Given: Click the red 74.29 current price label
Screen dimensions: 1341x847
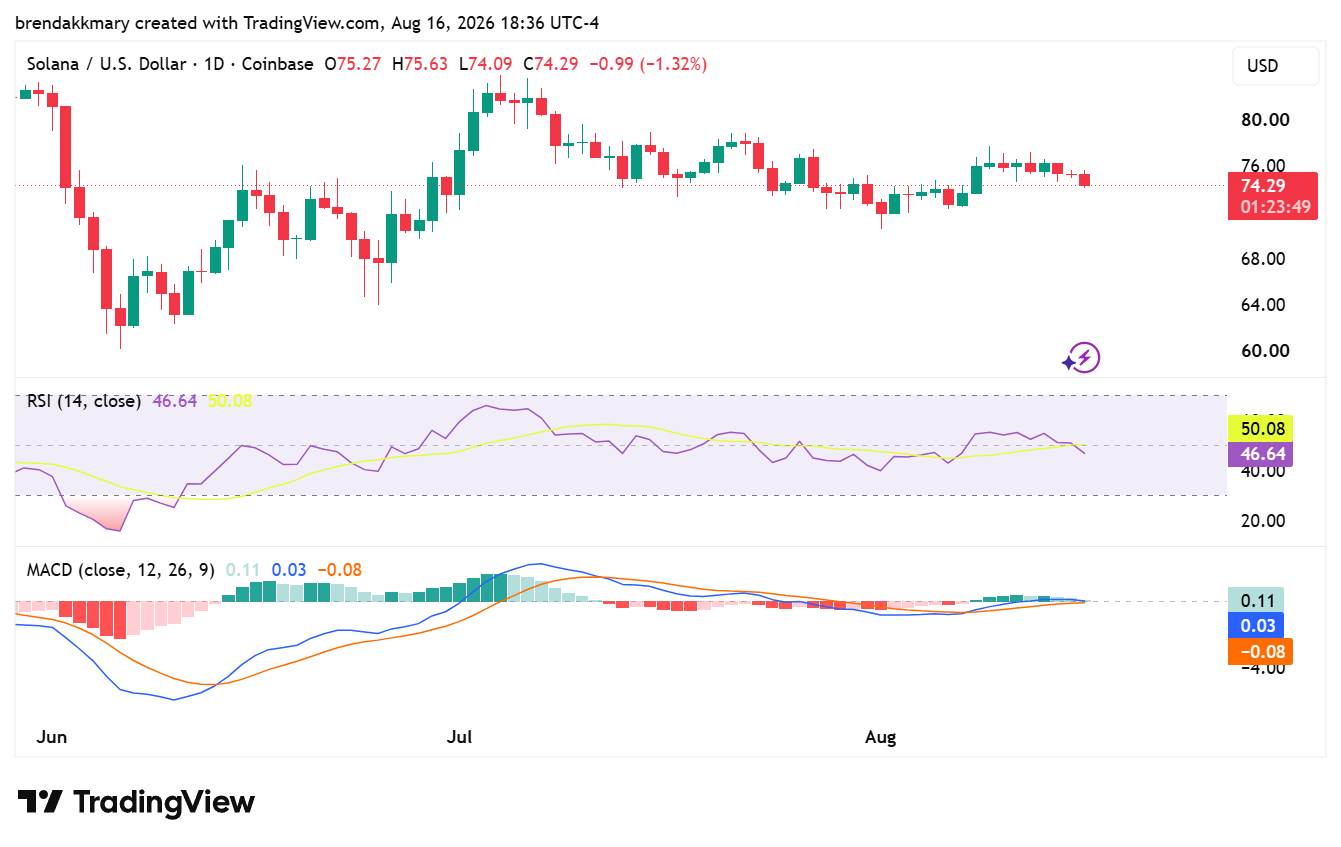Looking at the screenshot, I should pyautogui.click(x=1263, y=185).
